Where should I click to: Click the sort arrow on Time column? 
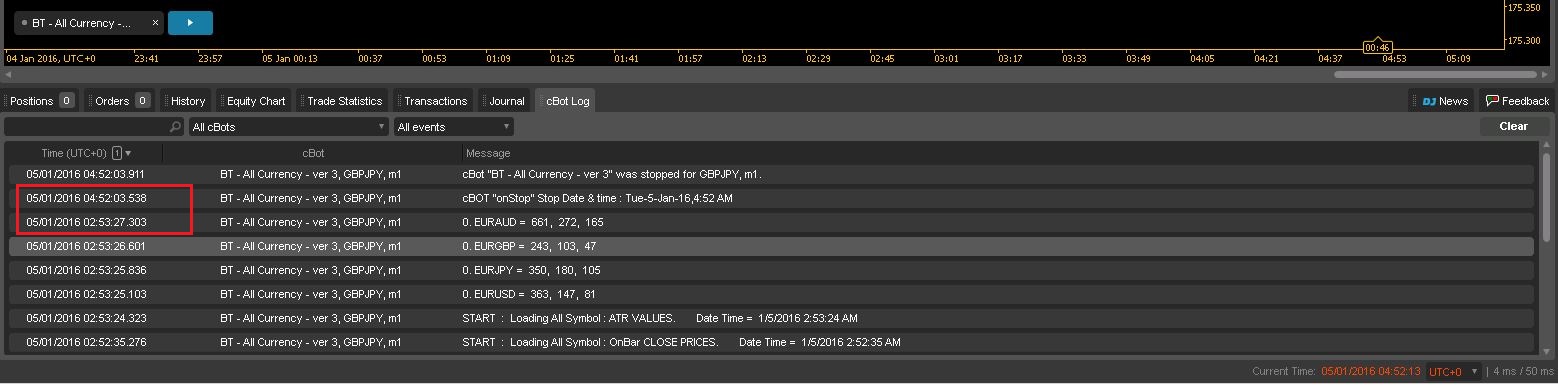128,153
